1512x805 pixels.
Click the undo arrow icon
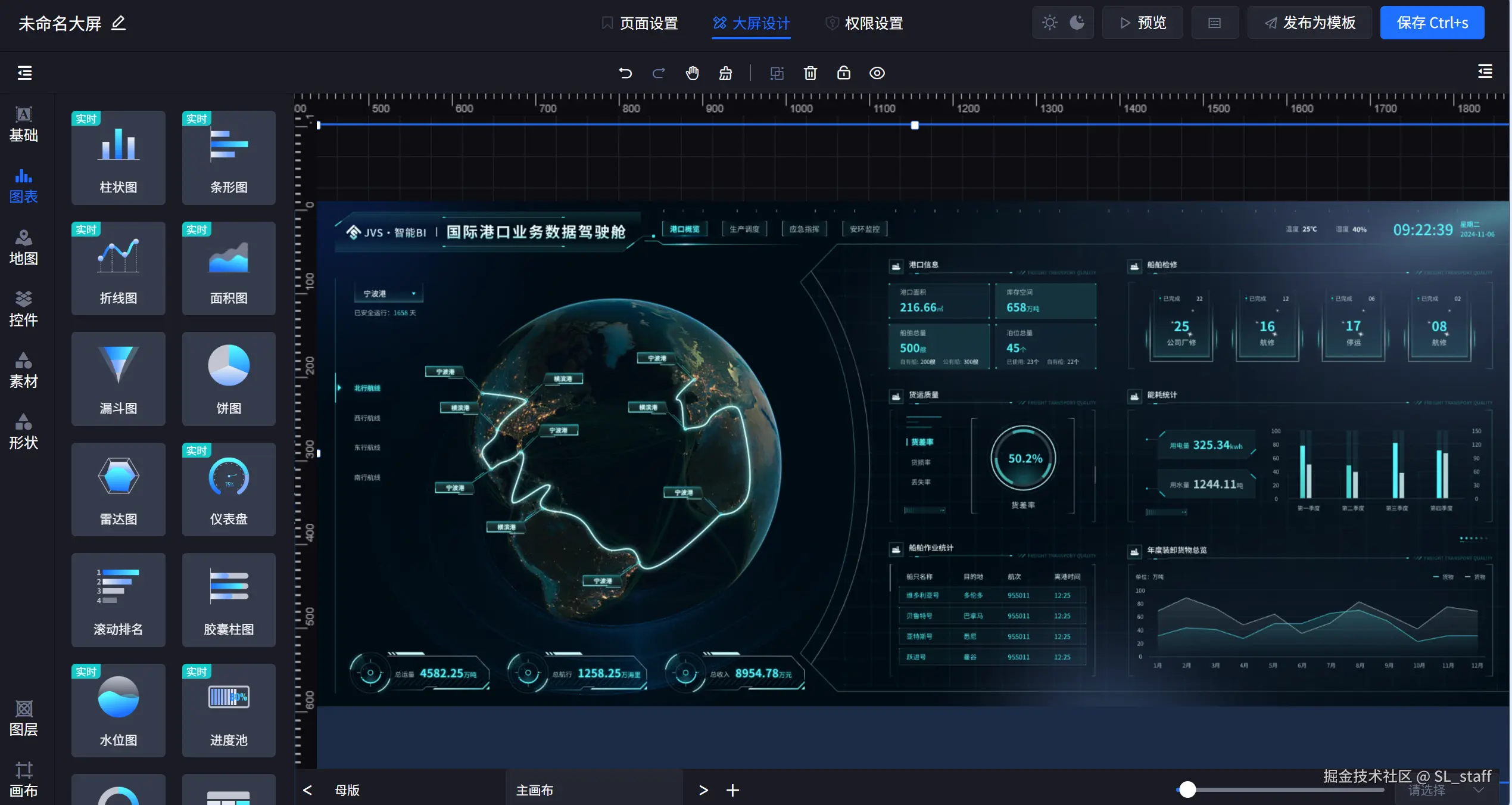point(625,73)
